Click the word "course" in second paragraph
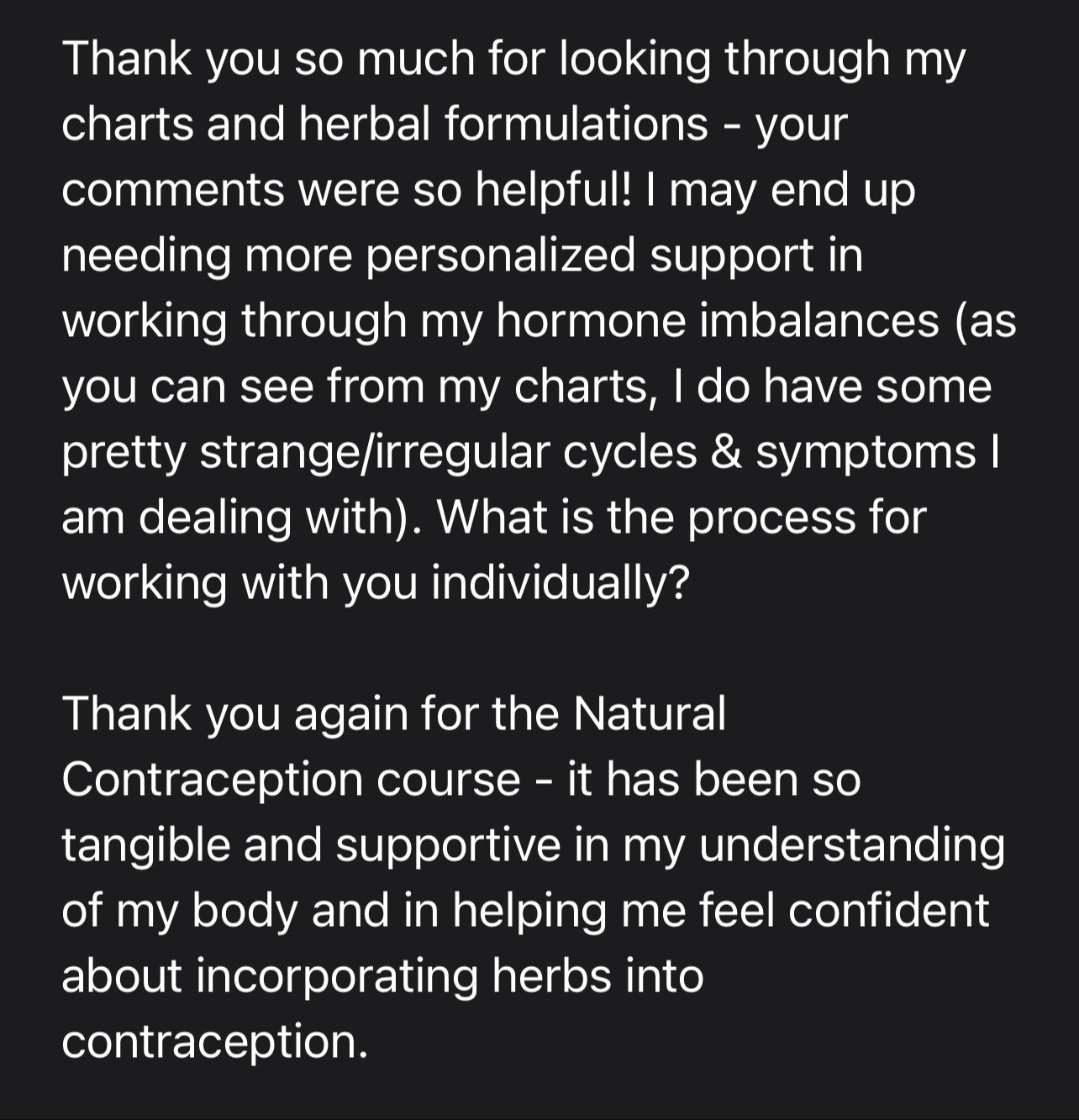 click(448, 780)
